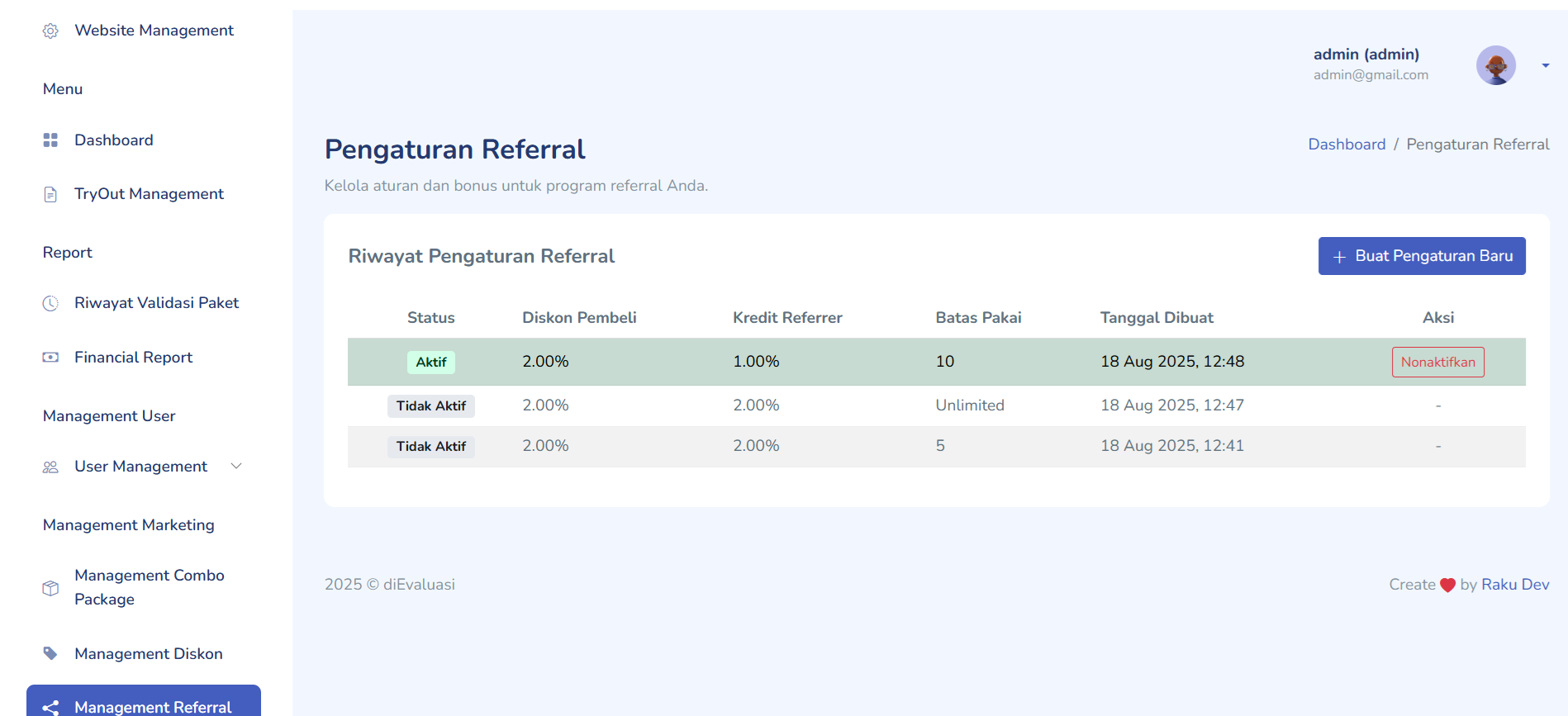Open the admin account dropdown arrow

click(x=1546, y=65)
